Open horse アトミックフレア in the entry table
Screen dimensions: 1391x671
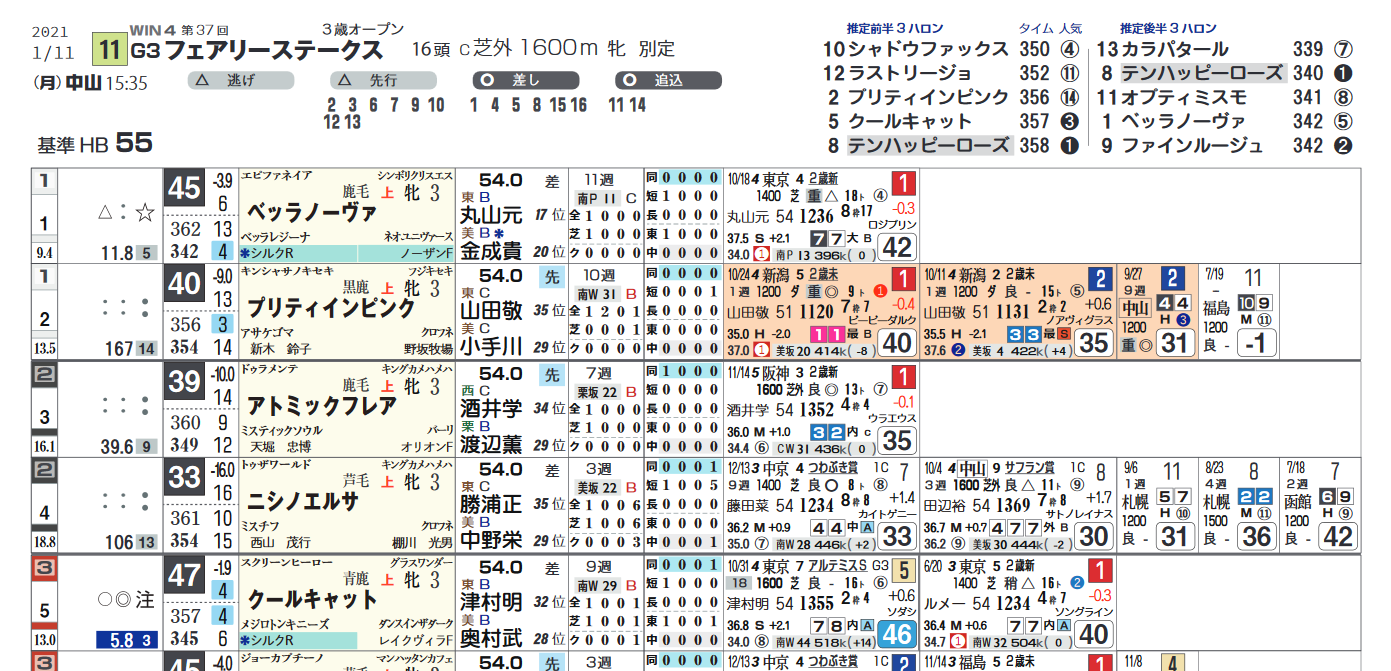[321, 405]
